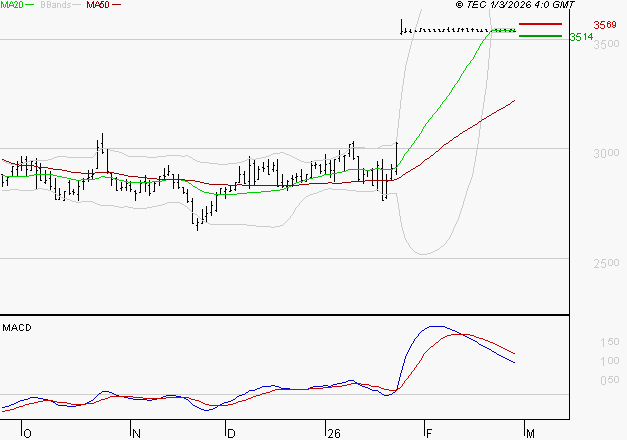Click the gray BBands legend line sample
Viewport: 627px width, 440px height.
pyautogui.click(x=77, y=5)
